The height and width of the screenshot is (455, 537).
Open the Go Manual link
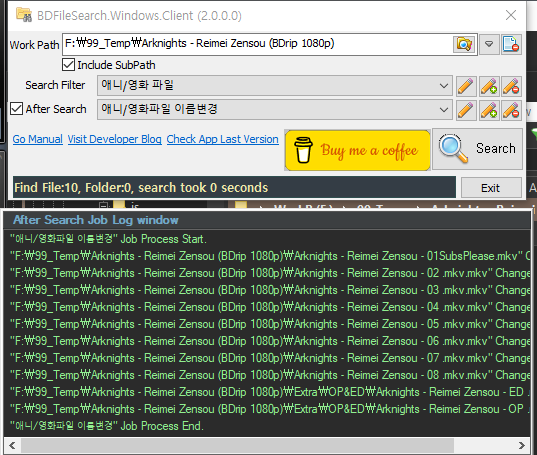(38, 139)
